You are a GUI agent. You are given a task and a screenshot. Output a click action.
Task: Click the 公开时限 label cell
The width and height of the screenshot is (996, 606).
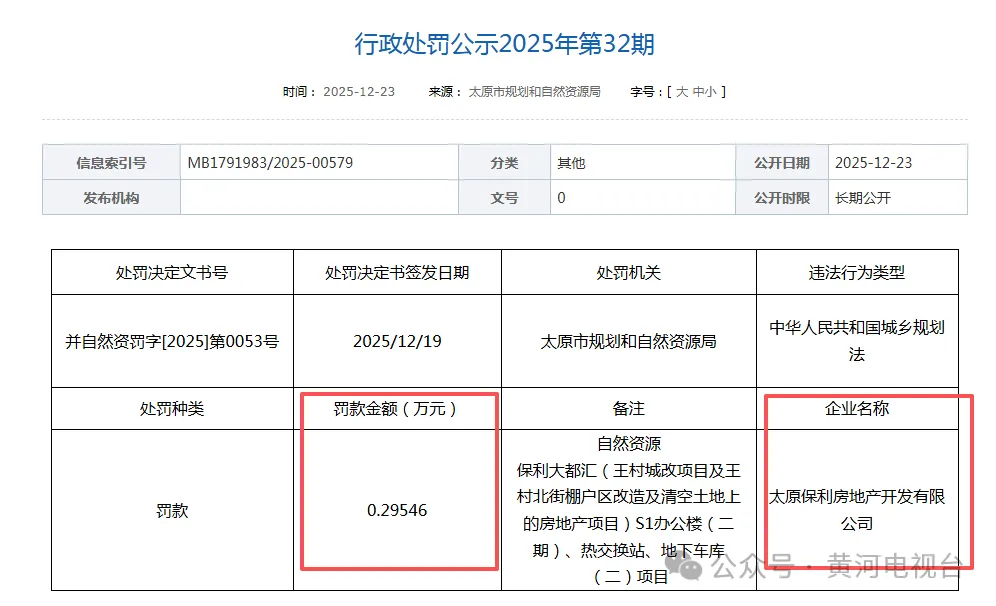(x=782, y=198)
